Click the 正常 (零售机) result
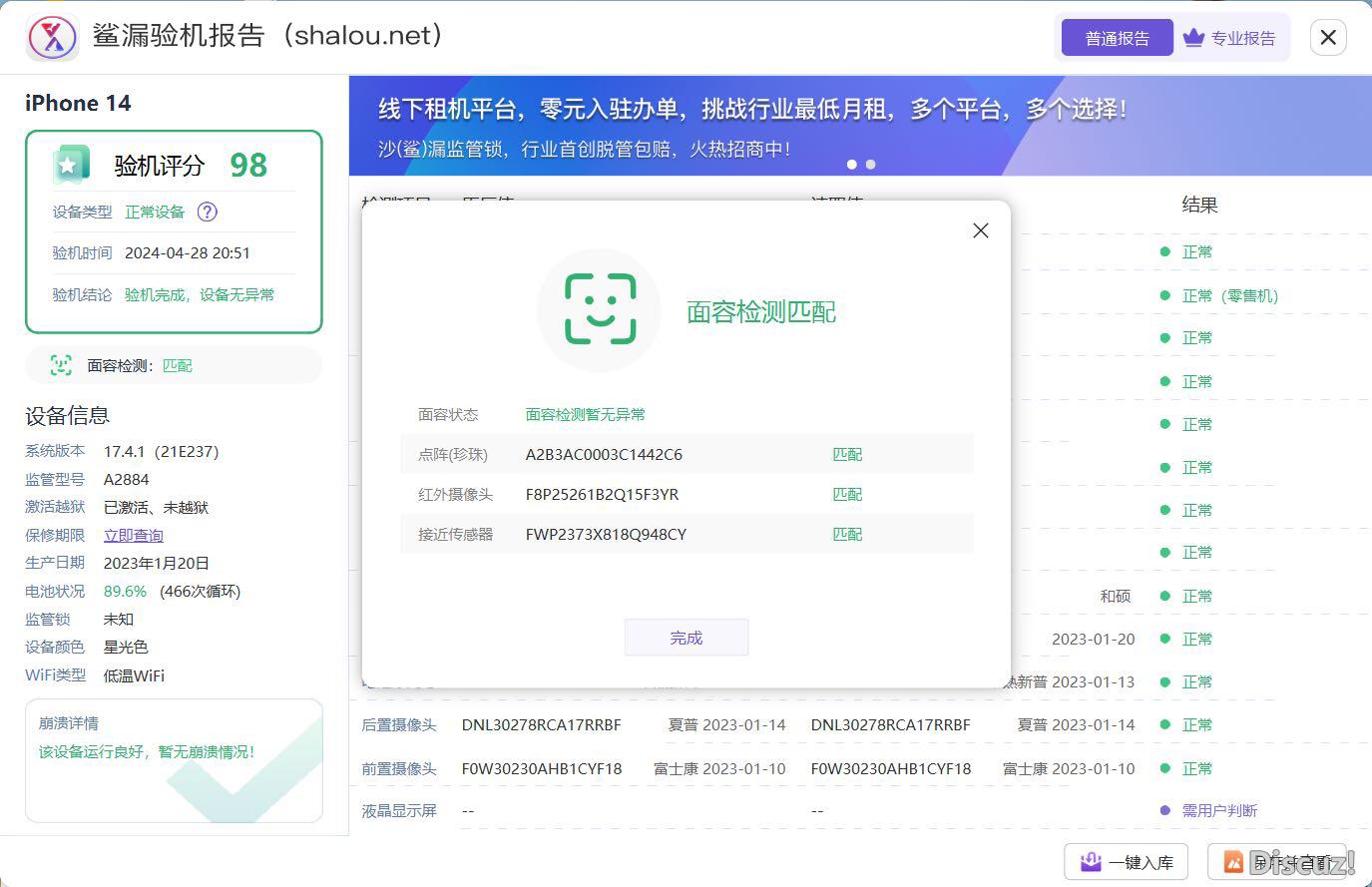The width and height of the screenshot is (1372, 887). (x=1229, y=295)
